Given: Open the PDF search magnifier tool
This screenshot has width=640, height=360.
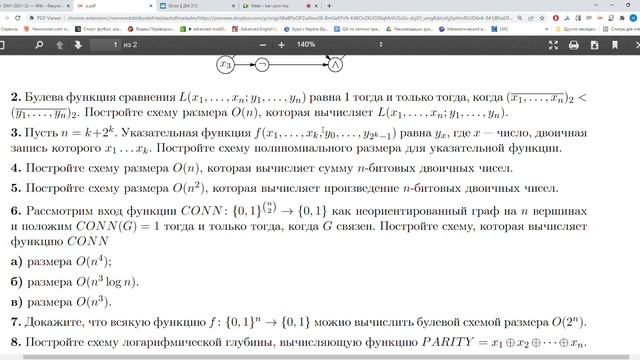Looking at the screenshot, I should [39, 45].
